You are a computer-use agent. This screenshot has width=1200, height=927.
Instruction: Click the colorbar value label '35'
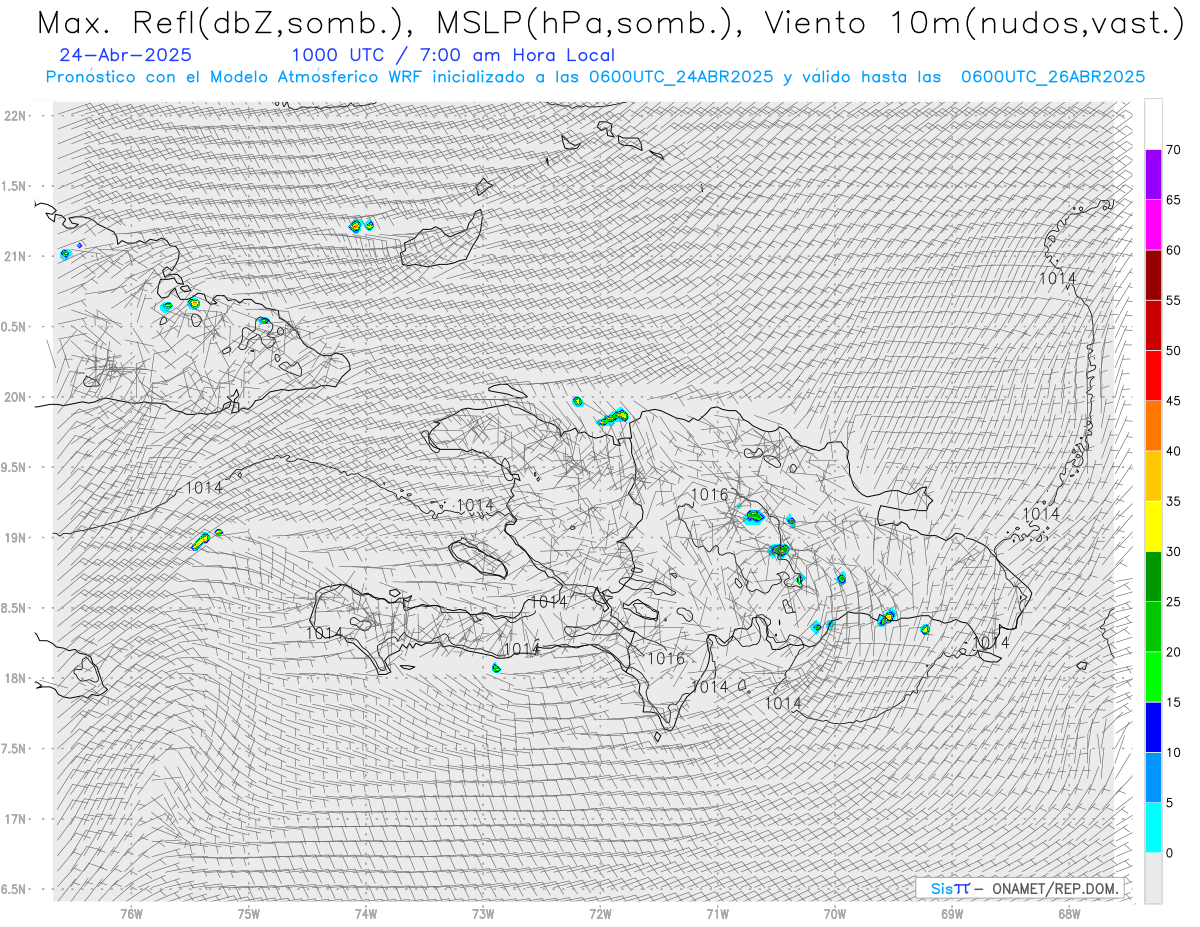click(x=1173, y=502)
